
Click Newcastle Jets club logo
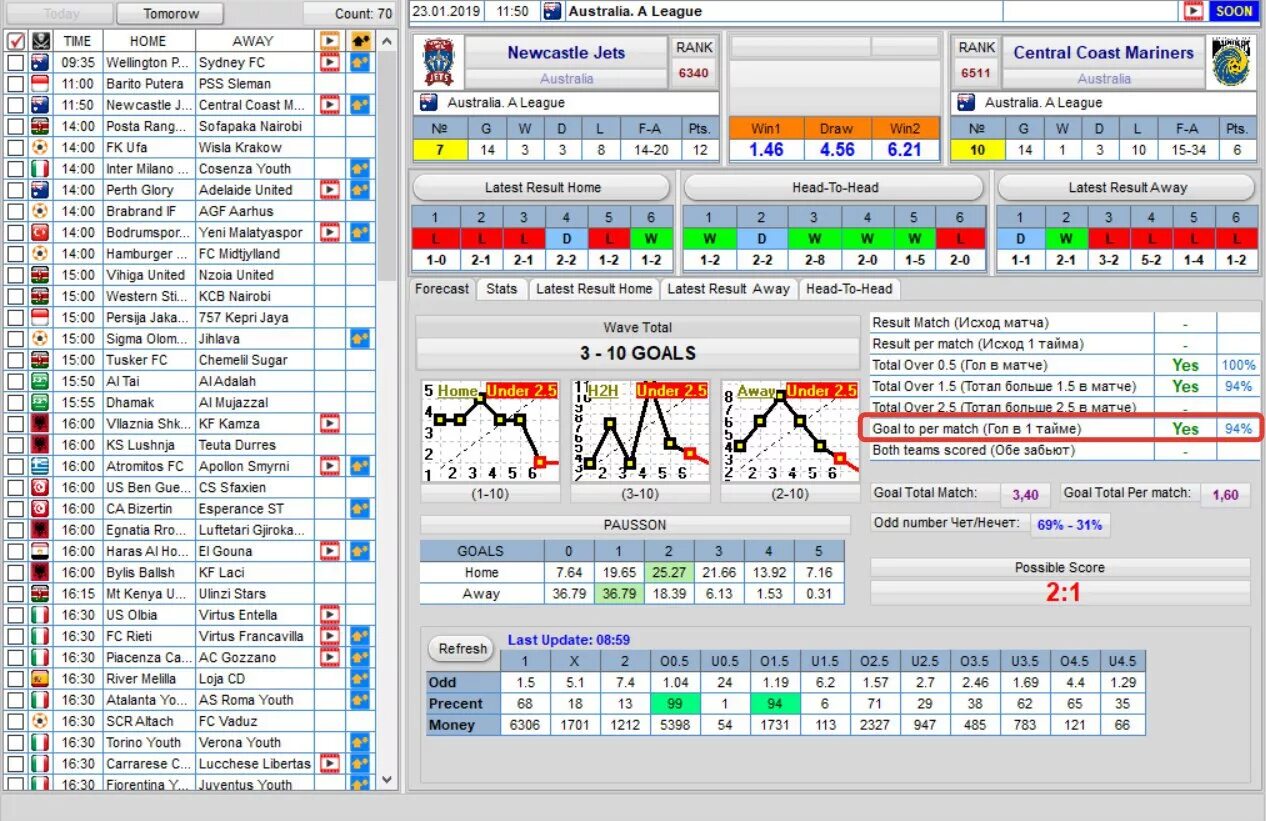click(438, 62)
